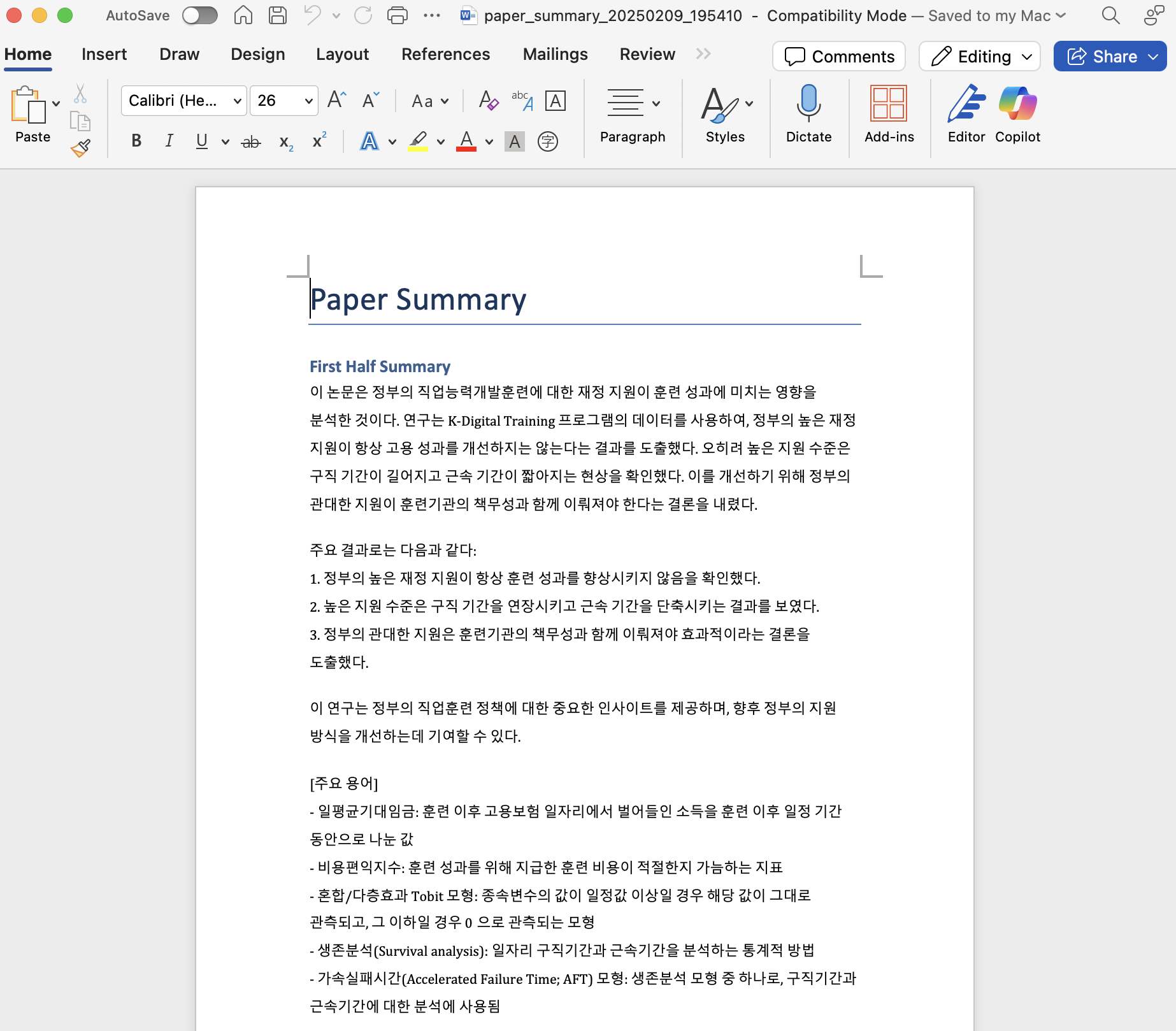Open phonetic guide tool
Viewport: 1176px width, 1031px height.
[x=522, y=101]
